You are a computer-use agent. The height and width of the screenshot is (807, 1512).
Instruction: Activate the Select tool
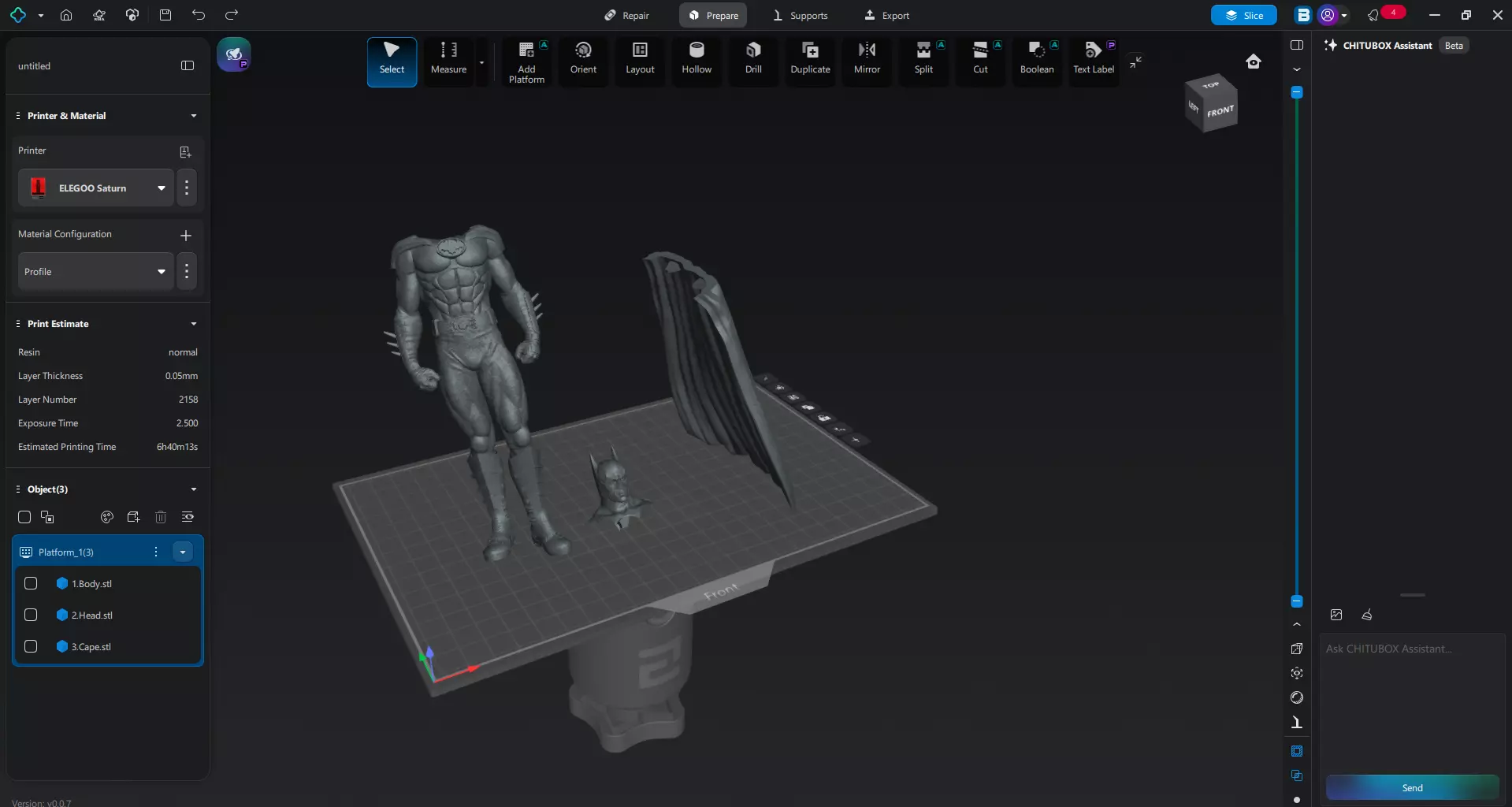pos(392,61)
